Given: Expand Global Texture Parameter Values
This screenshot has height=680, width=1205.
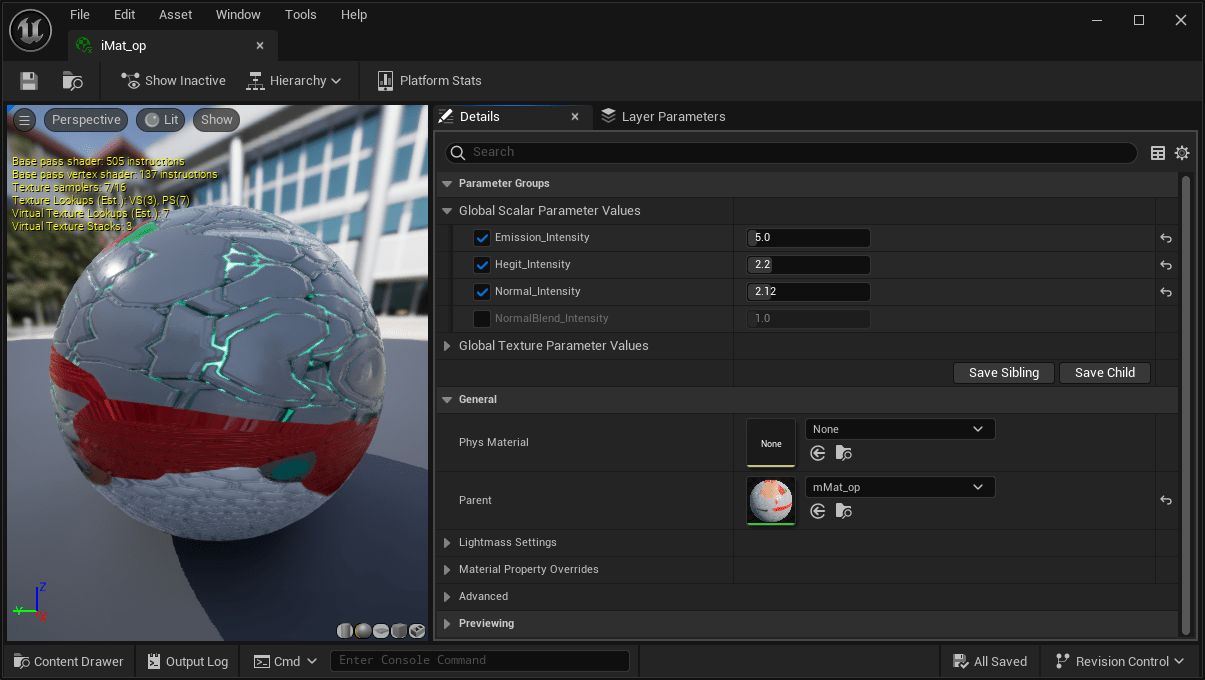Looking at the screenshot, I should coord(447,346).
